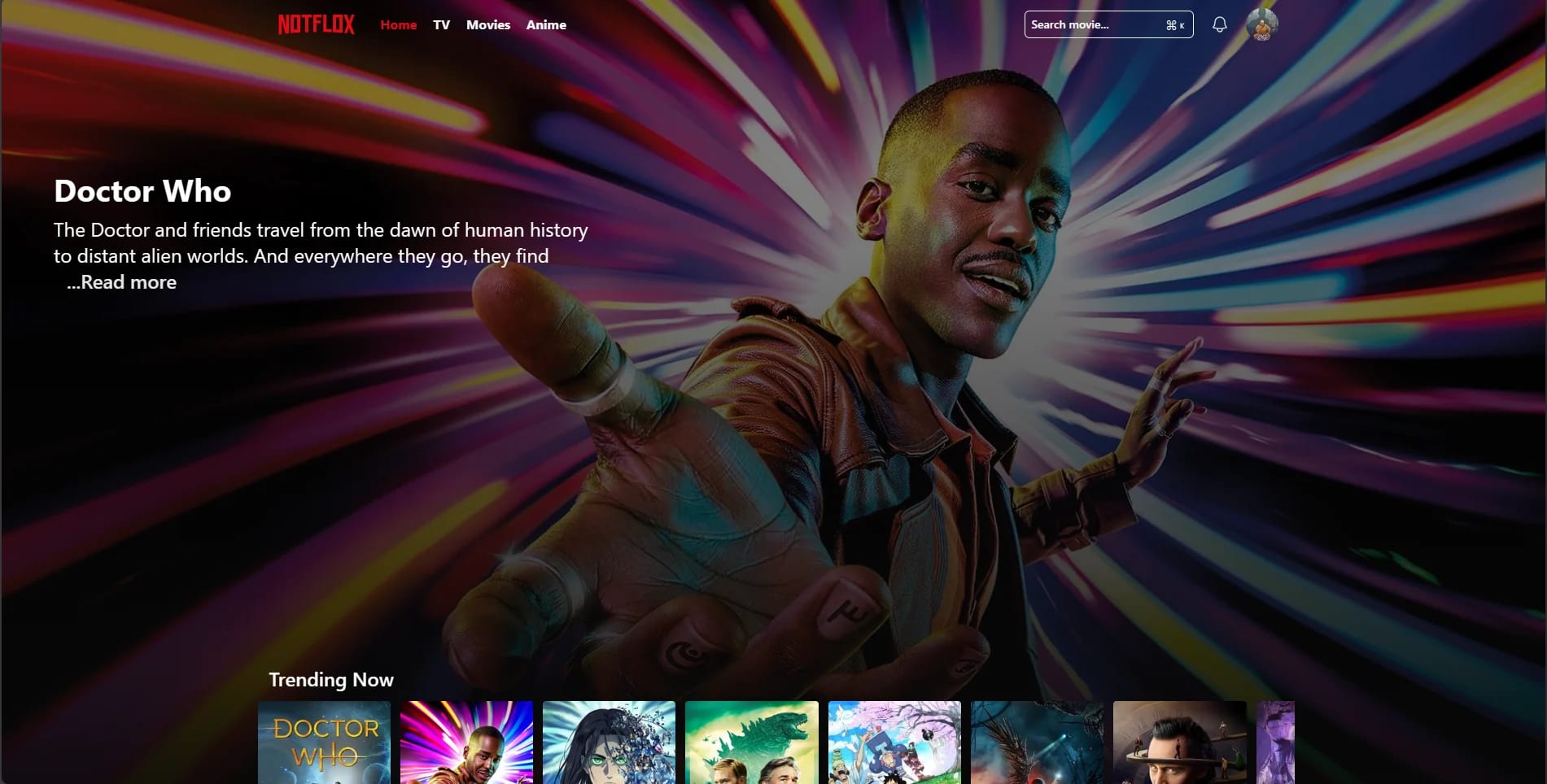Open the user profile avatar
This screenshot has width=1547, height=784.
pyautogui.click(x=1262, y=24)
